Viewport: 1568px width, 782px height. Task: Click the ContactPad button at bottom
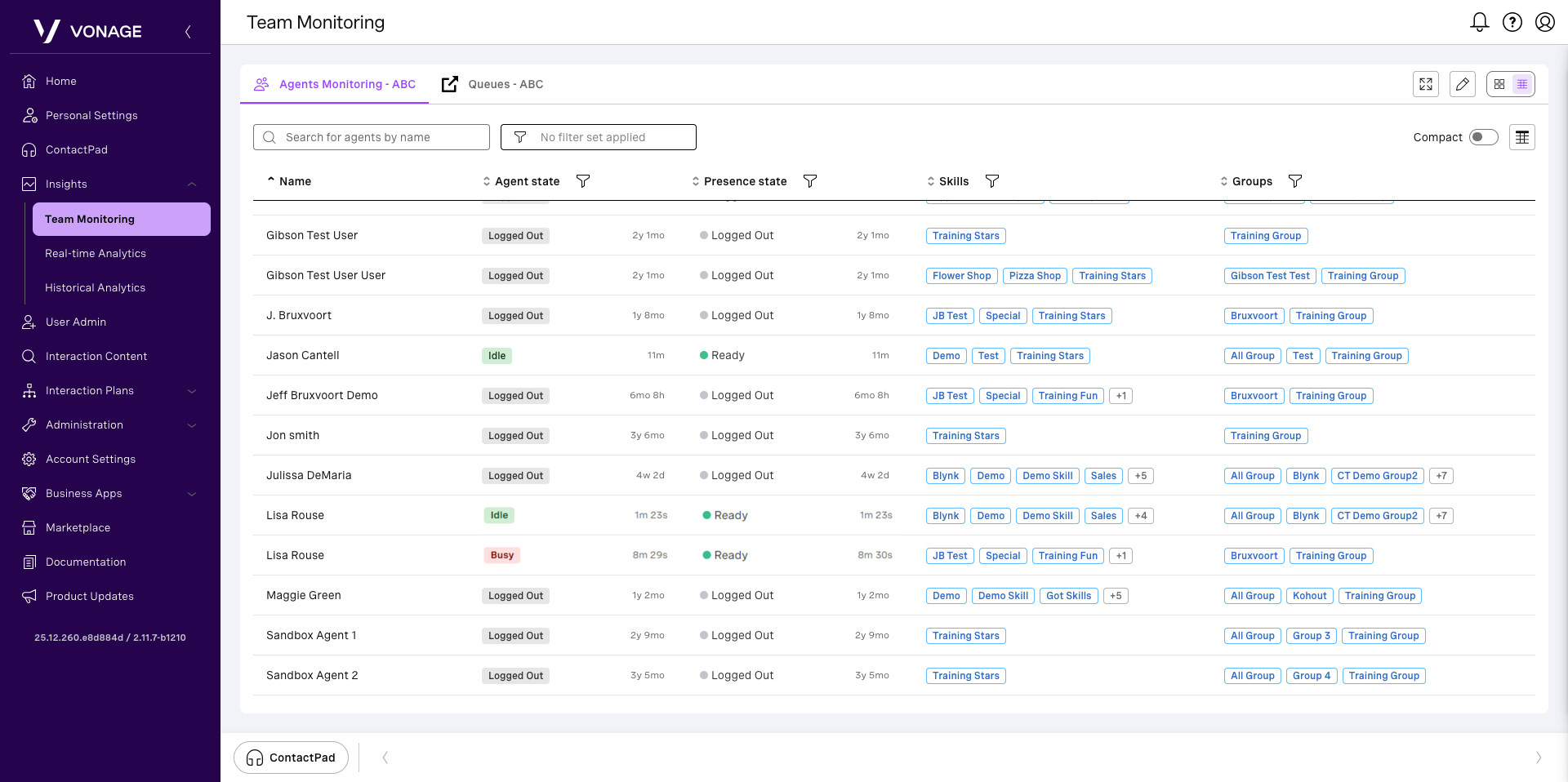pos(291,758)
